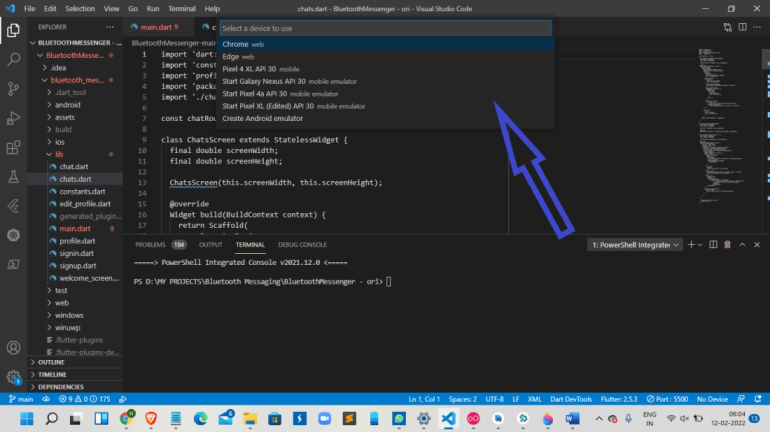
Task: Split the terminal panel
Action: pyautogui.click(x=713, y=244)
